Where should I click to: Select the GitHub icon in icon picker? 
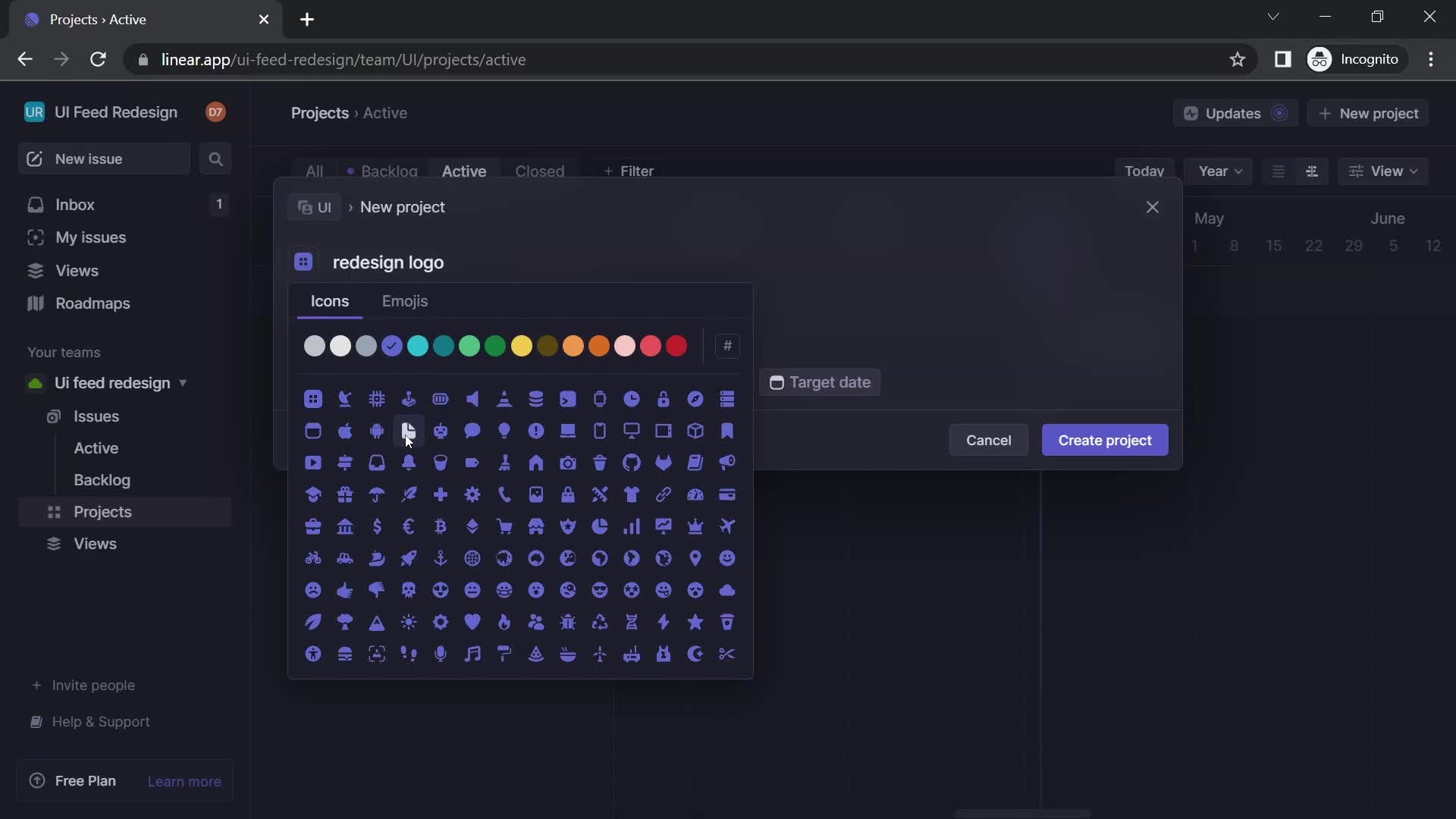coord(632,462)
